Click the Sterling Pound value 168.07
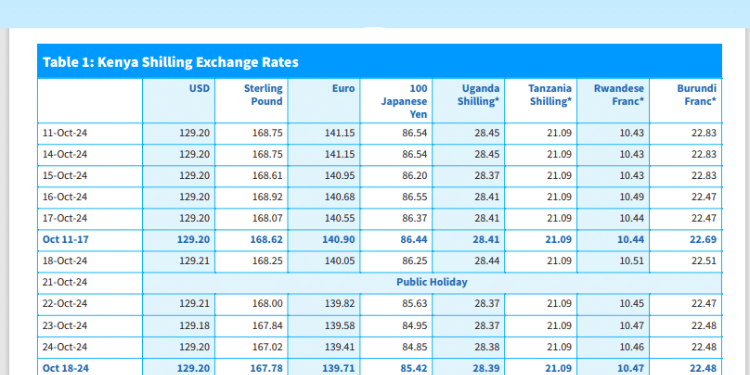 pyautogui.click(x=267, y=219)
